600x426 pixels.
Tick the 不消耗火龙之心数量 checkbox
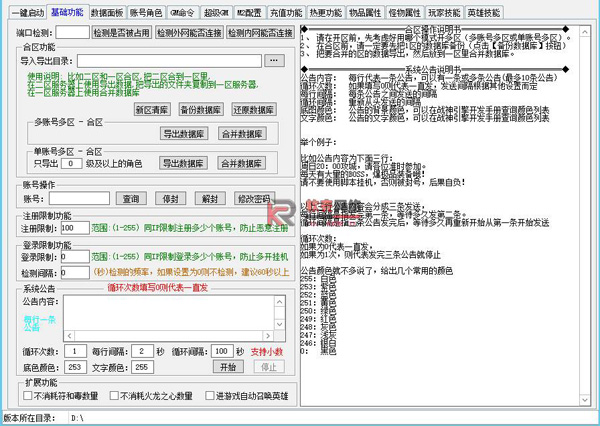(114, 395)
